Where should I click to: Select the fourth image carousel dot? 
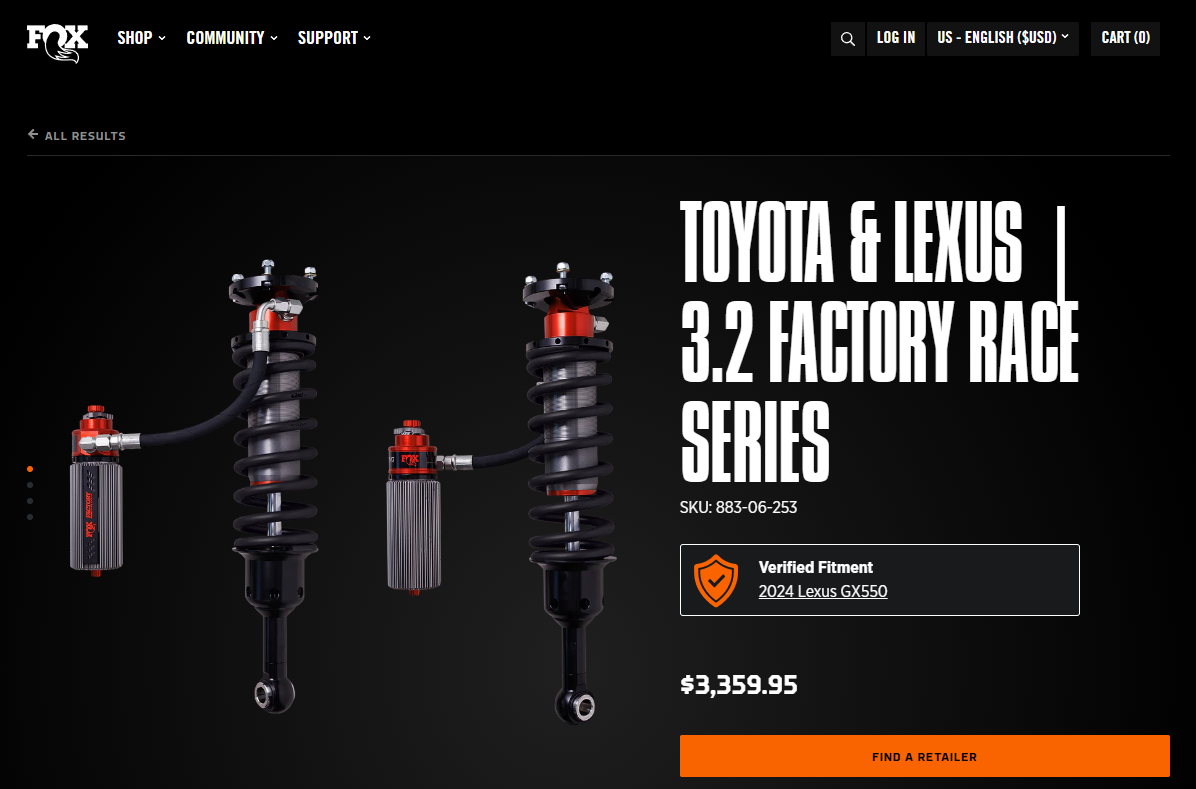tap(30, 517)
